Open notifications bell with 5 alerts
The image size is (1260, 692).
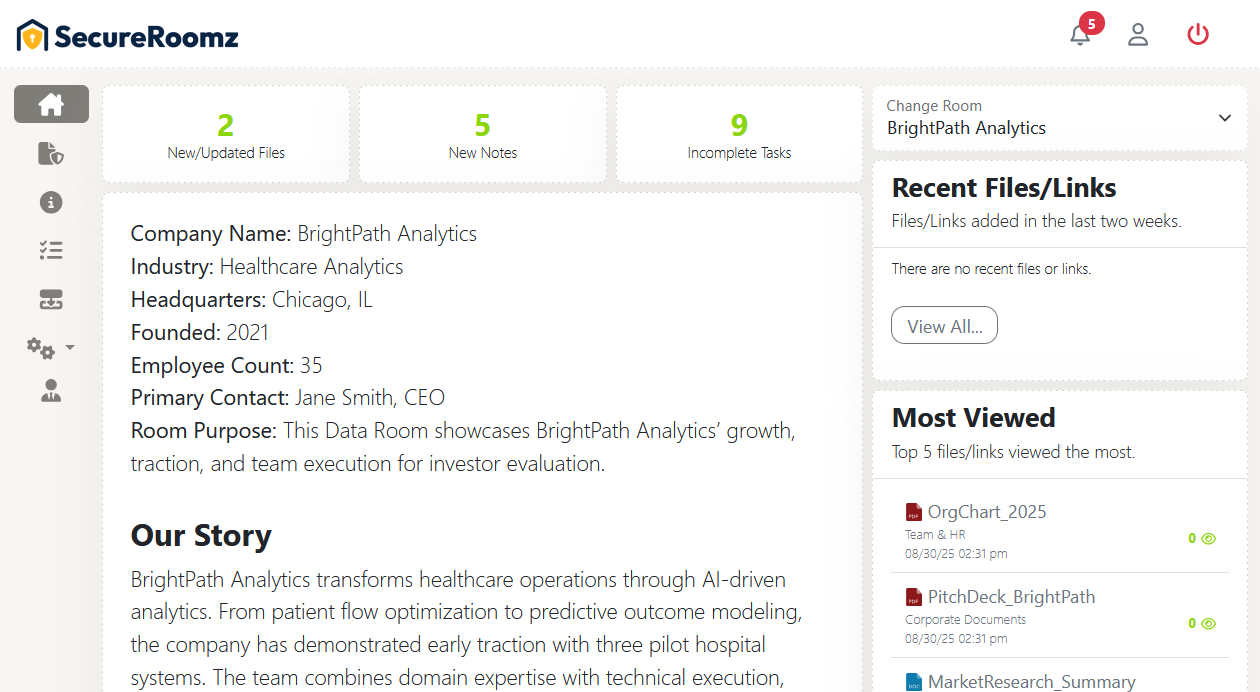point(1080,35)
